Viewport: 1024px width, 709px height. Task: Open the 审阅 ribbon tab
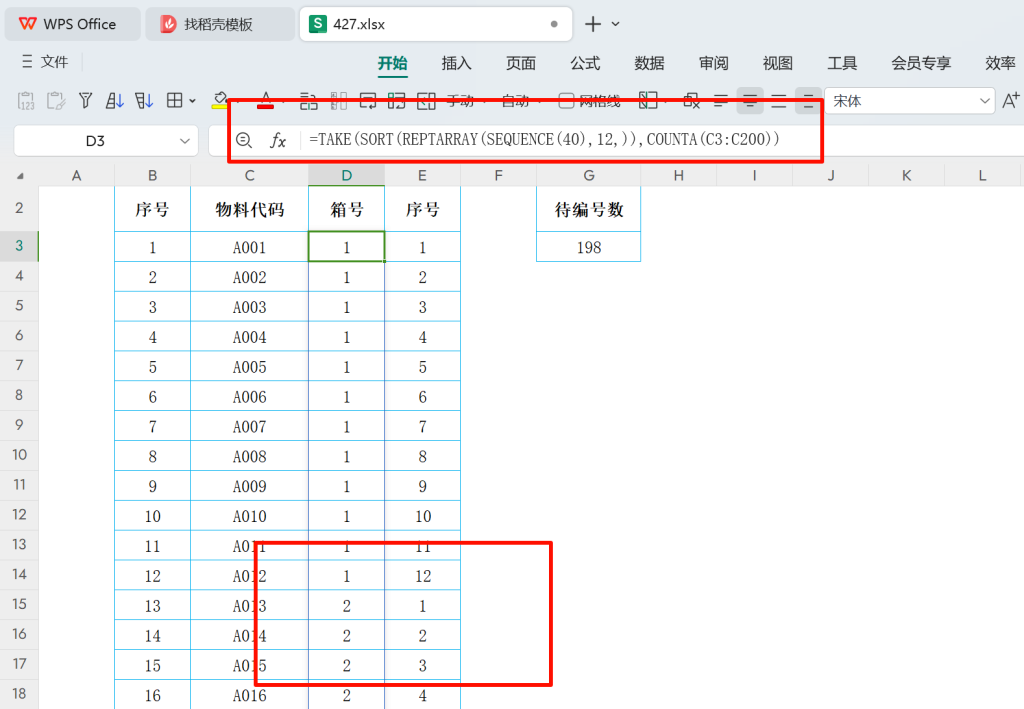(713, 63)
